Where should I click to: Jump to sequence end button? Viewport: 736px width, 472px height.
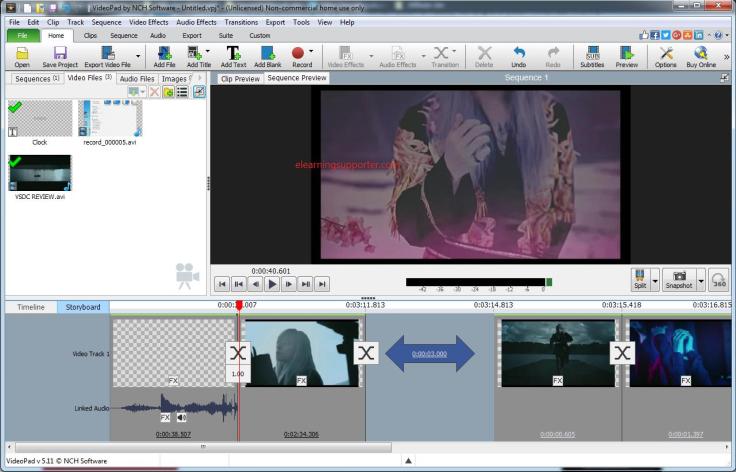(322, 284)
